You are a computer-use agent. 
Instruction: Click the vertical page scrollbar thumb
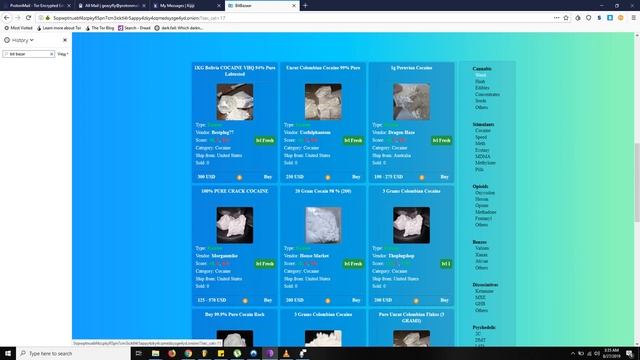(x=637, y=182)
